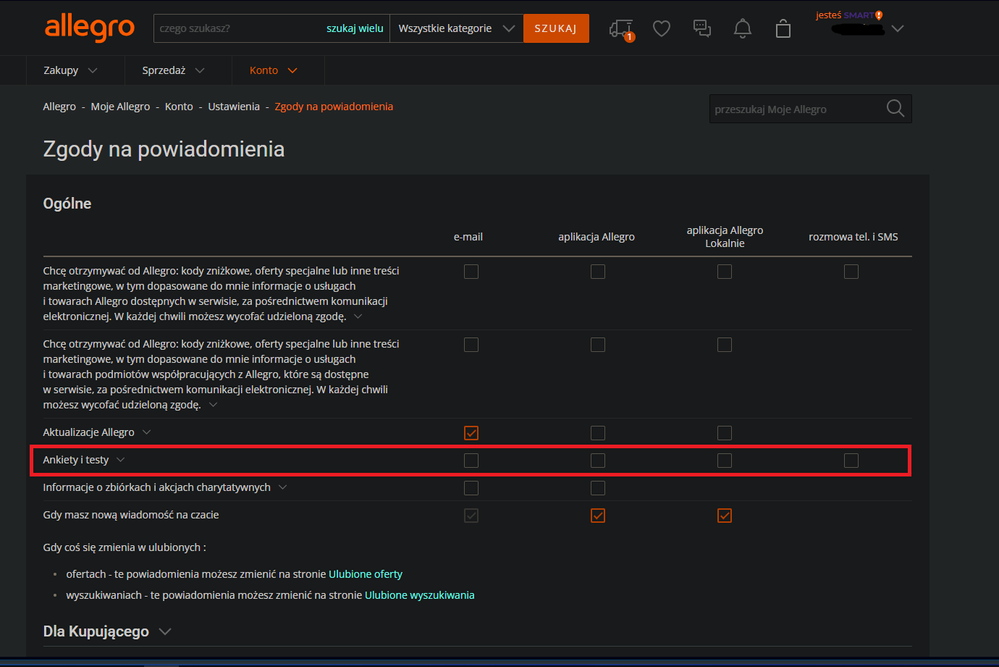Open the notifications bell icon
This screenshot has width=999, height=667.
(x=742, y=28)
